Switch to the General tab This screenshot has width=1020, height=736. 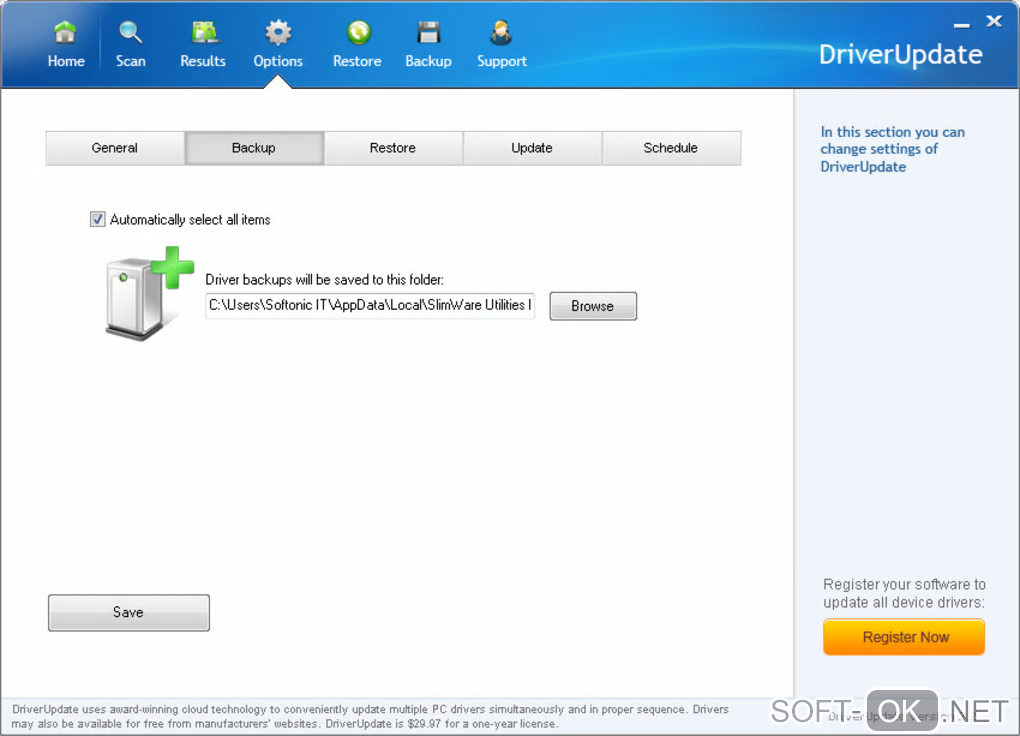point(114,148)
